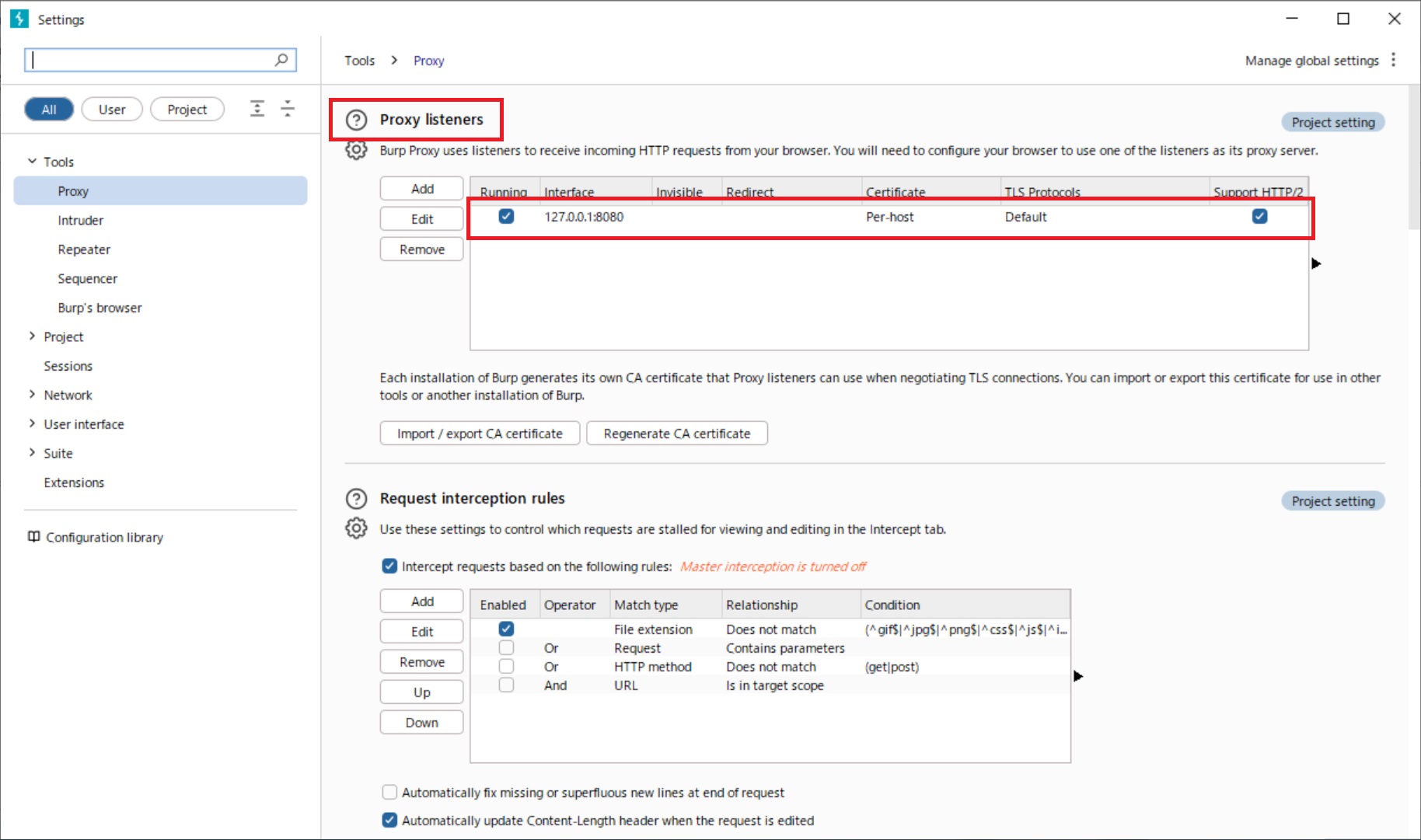Open Manage global settings menu
Image resolution: width=1421 pixels, height=840 pixels.
[x=1312, y=61]
